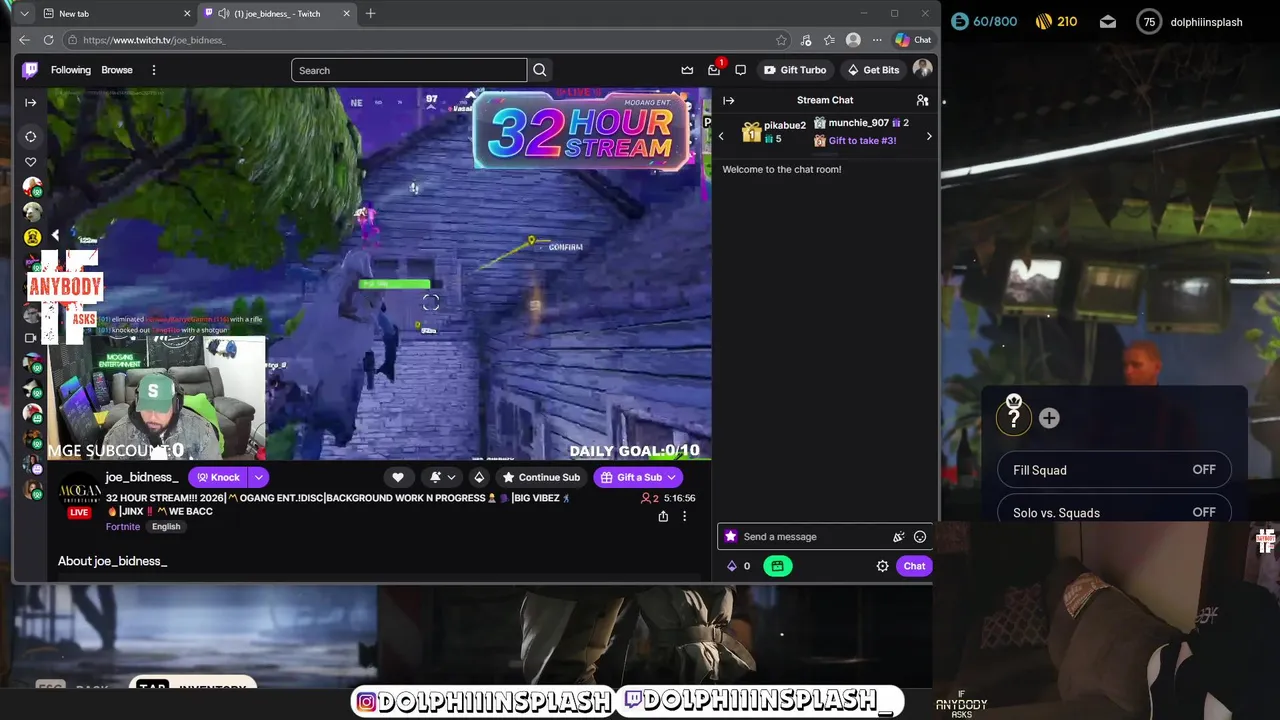Click Continue Sub button
The image size is (1280, 720).
541,477
